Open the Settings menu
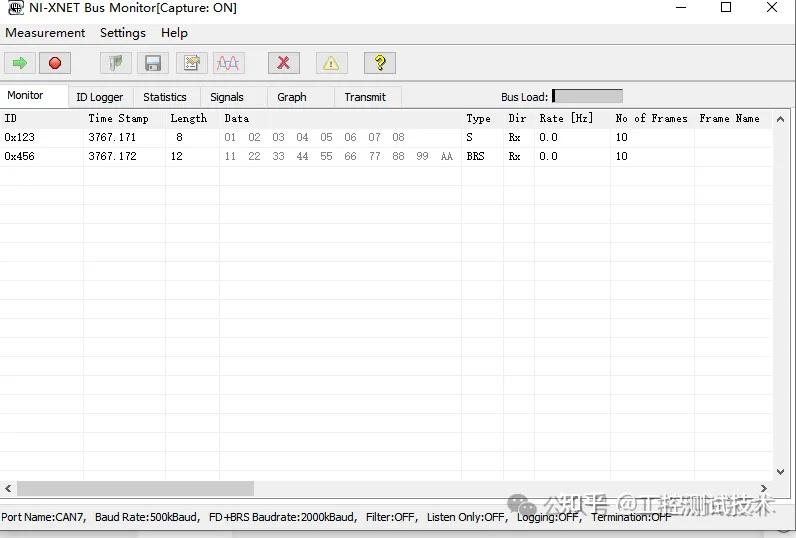Viewport: 796px width, 538px height. point(123,33)
